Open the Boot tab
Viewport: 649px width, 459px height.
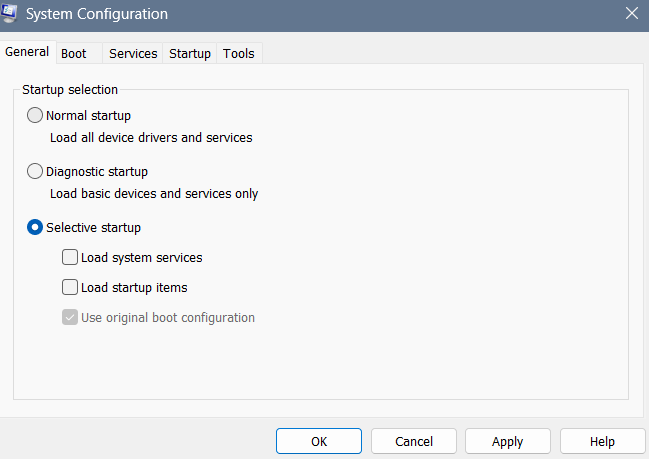pyautogui.click(x=74, y=53)
